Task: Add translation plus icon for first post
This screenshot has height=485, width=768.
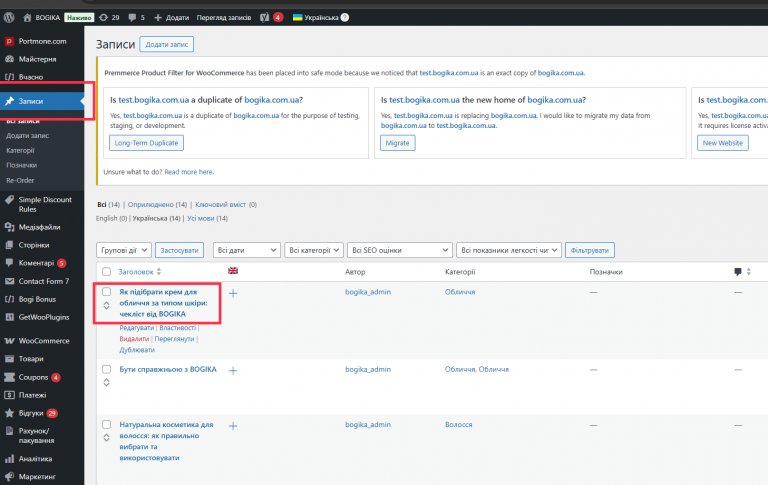Action: coord(233,293)
